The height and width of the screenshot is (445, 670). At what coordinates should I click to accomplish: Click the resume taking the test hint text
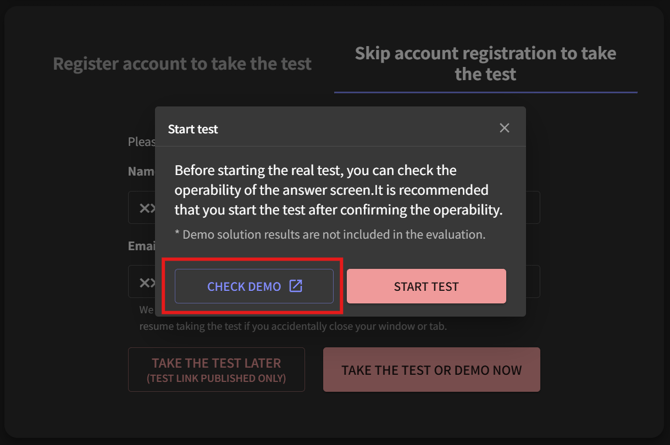pyautogui.click(x=292, y=327)
